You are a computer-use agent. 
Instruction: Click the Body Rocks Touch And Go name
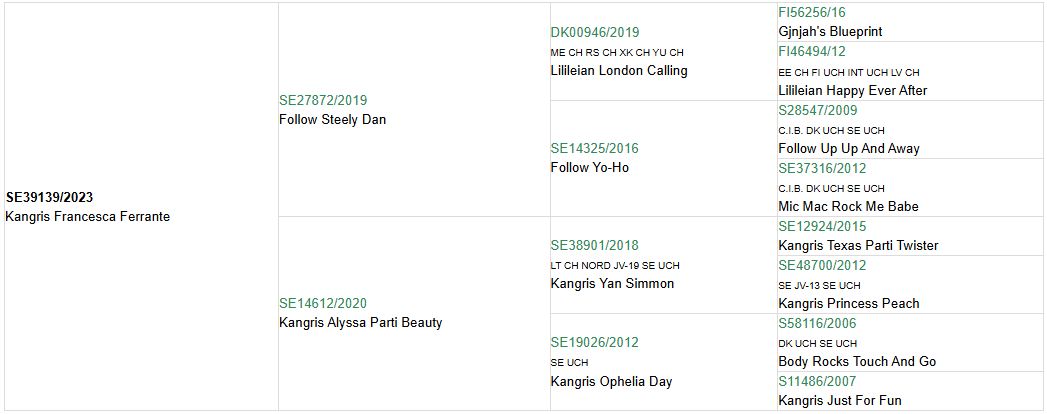click(x=857, y=361)
